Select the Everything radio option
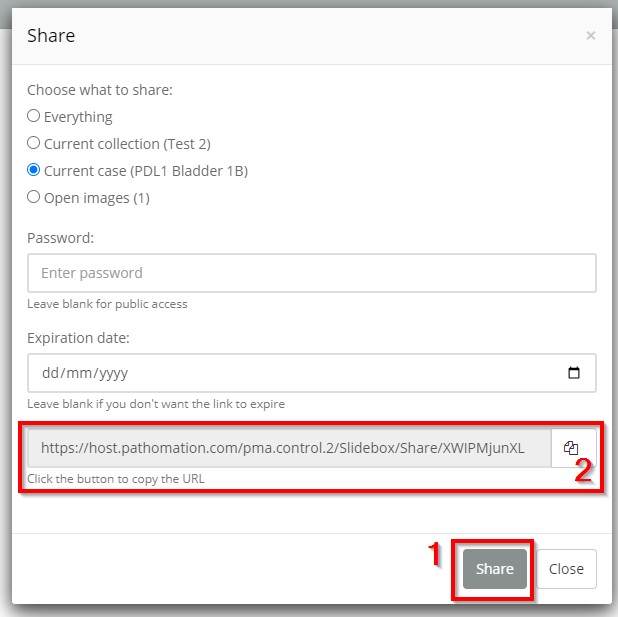The image size is (618, 617). [34, 116]
